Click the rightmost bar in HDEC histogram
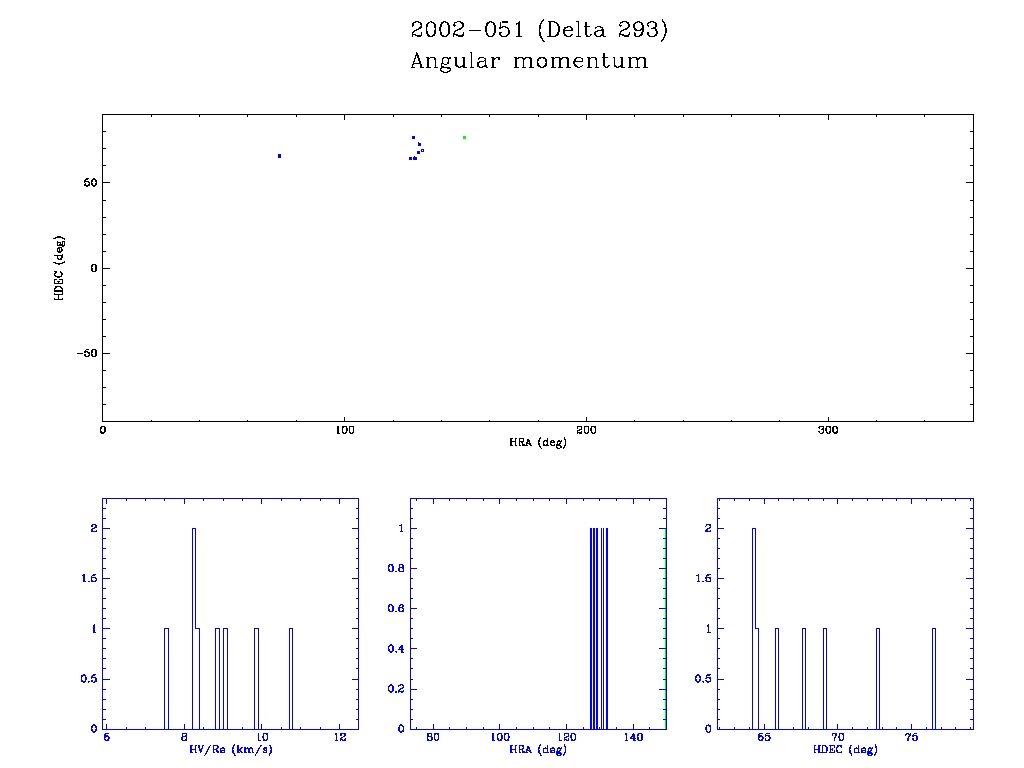Image resolution: width=1024 pixels, height=768 pixels. click(x=934, y=679)
